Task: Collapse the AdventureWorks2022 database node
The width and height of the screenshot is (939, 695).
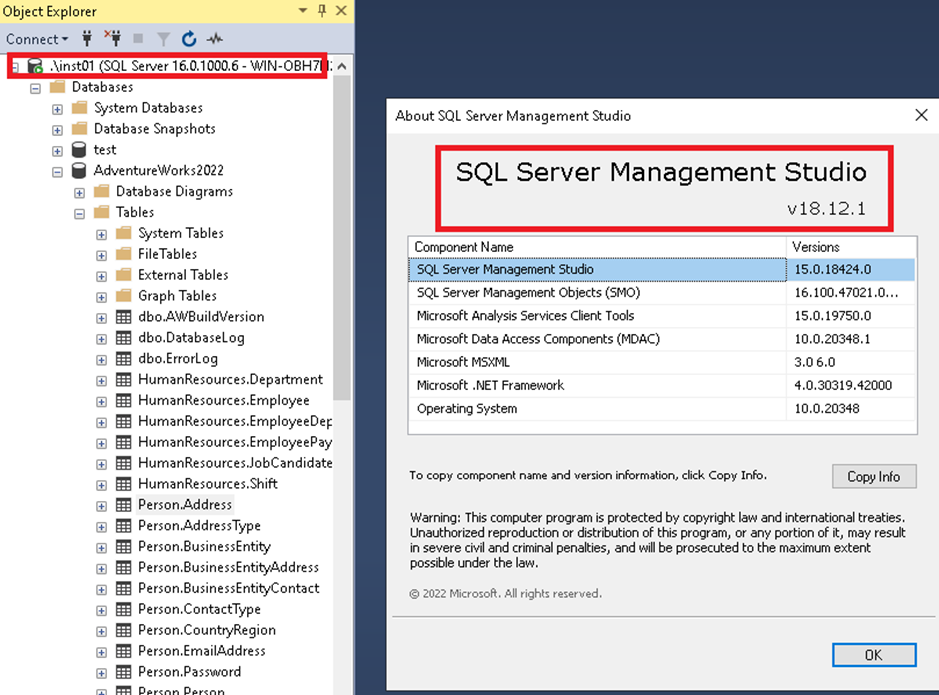Action: [57, 172]
